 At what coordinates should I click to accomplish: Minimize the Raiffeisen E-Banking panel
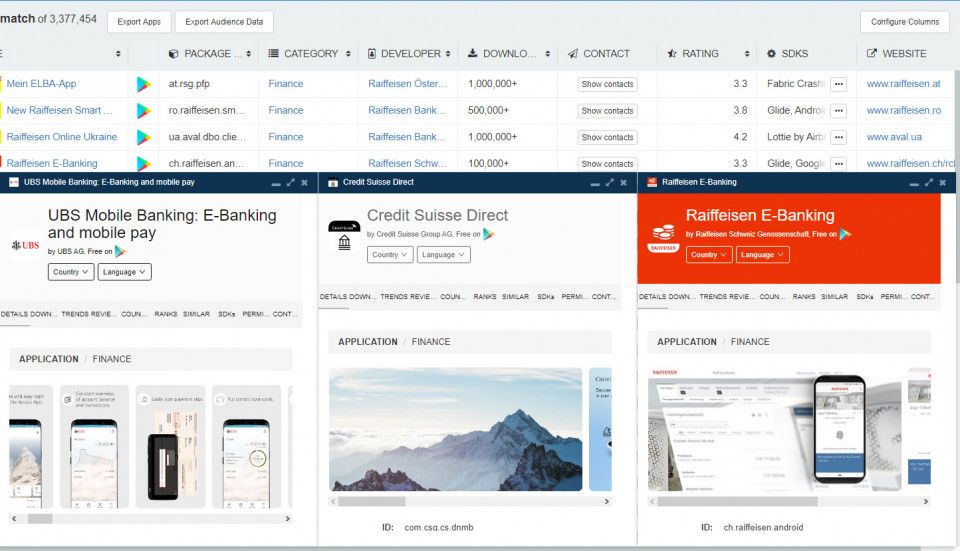coord(914,184)
